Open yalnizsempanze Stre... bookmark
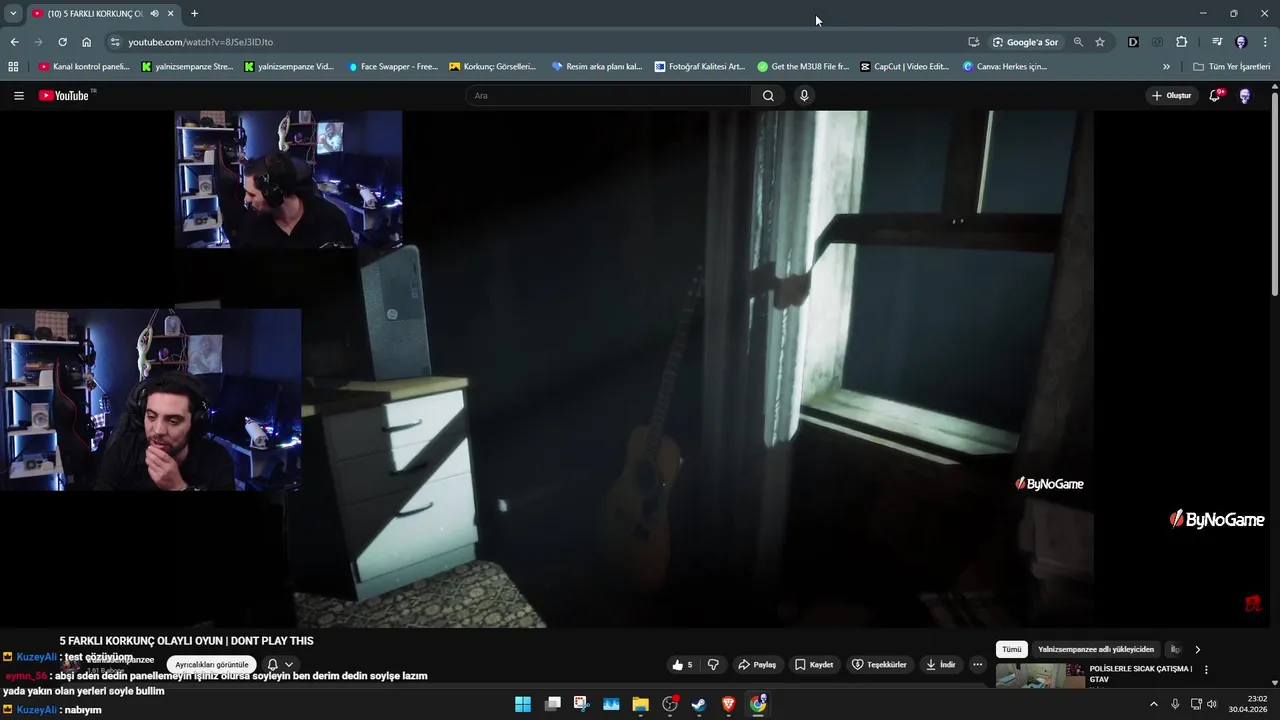 coord(187,67)
